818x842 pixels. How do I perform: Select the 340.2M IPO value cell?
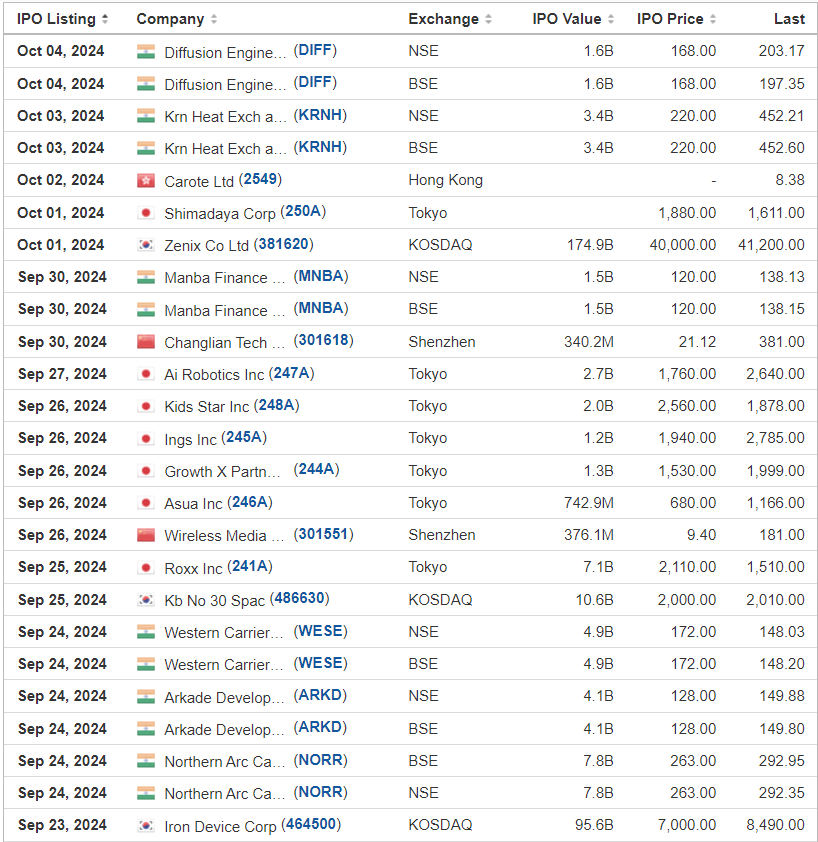[x=589, y=342]
